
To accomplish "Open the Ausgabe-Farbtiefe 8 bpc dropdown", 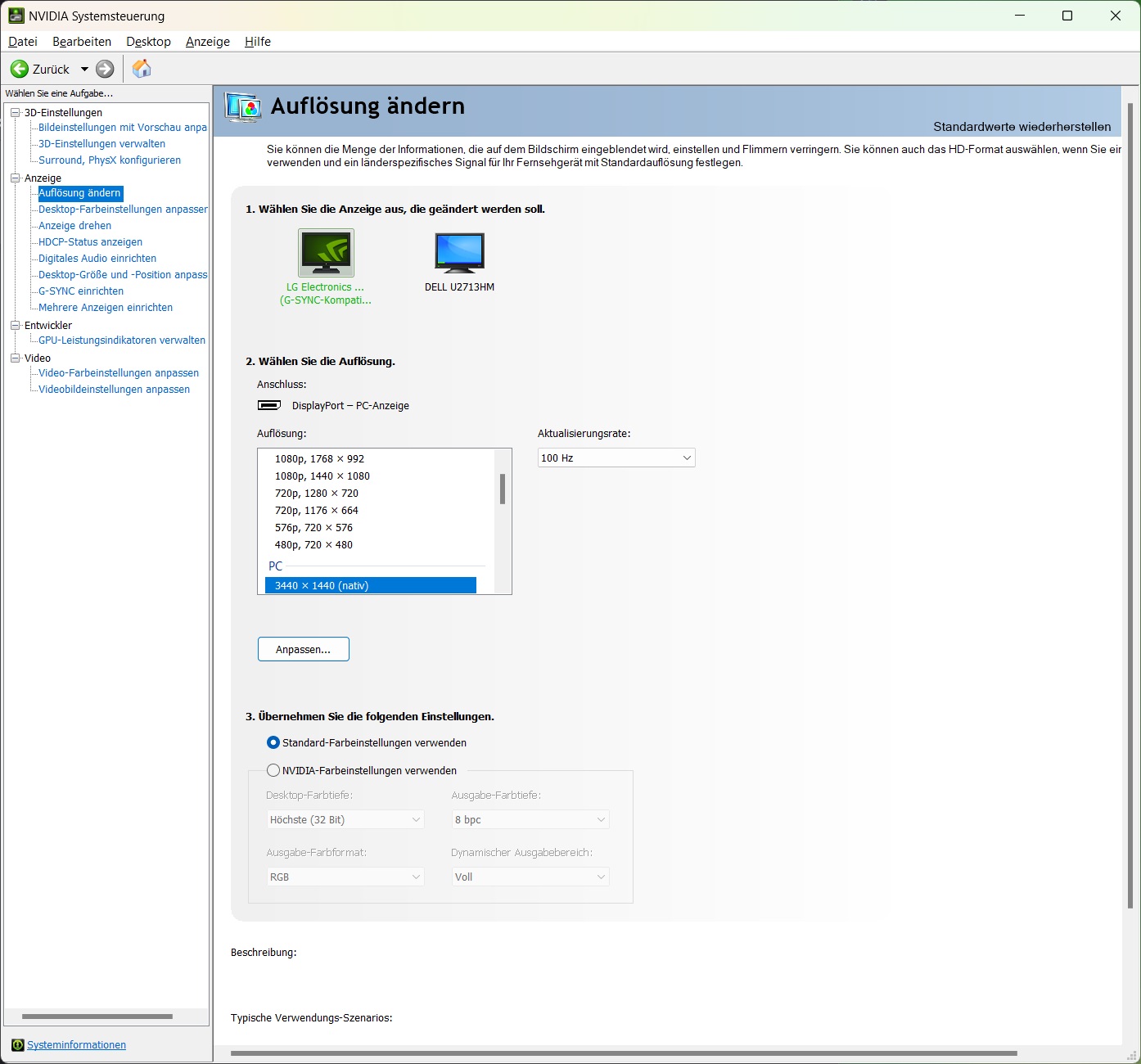I will (x=530, y=819).
